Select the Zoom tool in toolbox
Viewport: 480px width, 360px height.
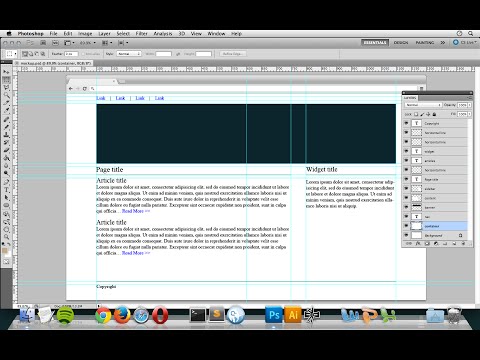point(6,237)
